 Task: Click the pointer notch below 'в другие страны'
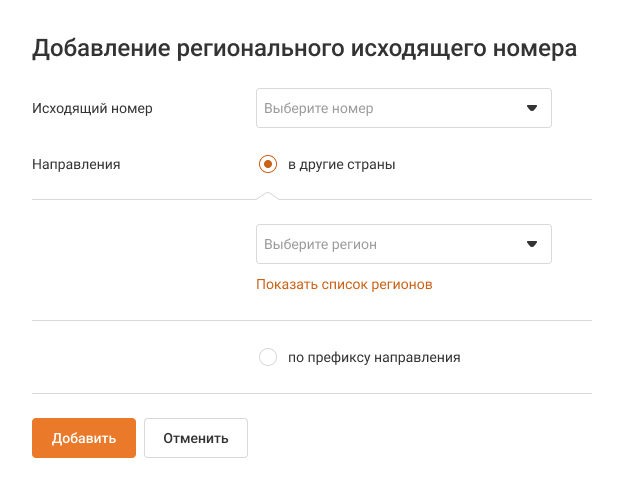(267, 194)
